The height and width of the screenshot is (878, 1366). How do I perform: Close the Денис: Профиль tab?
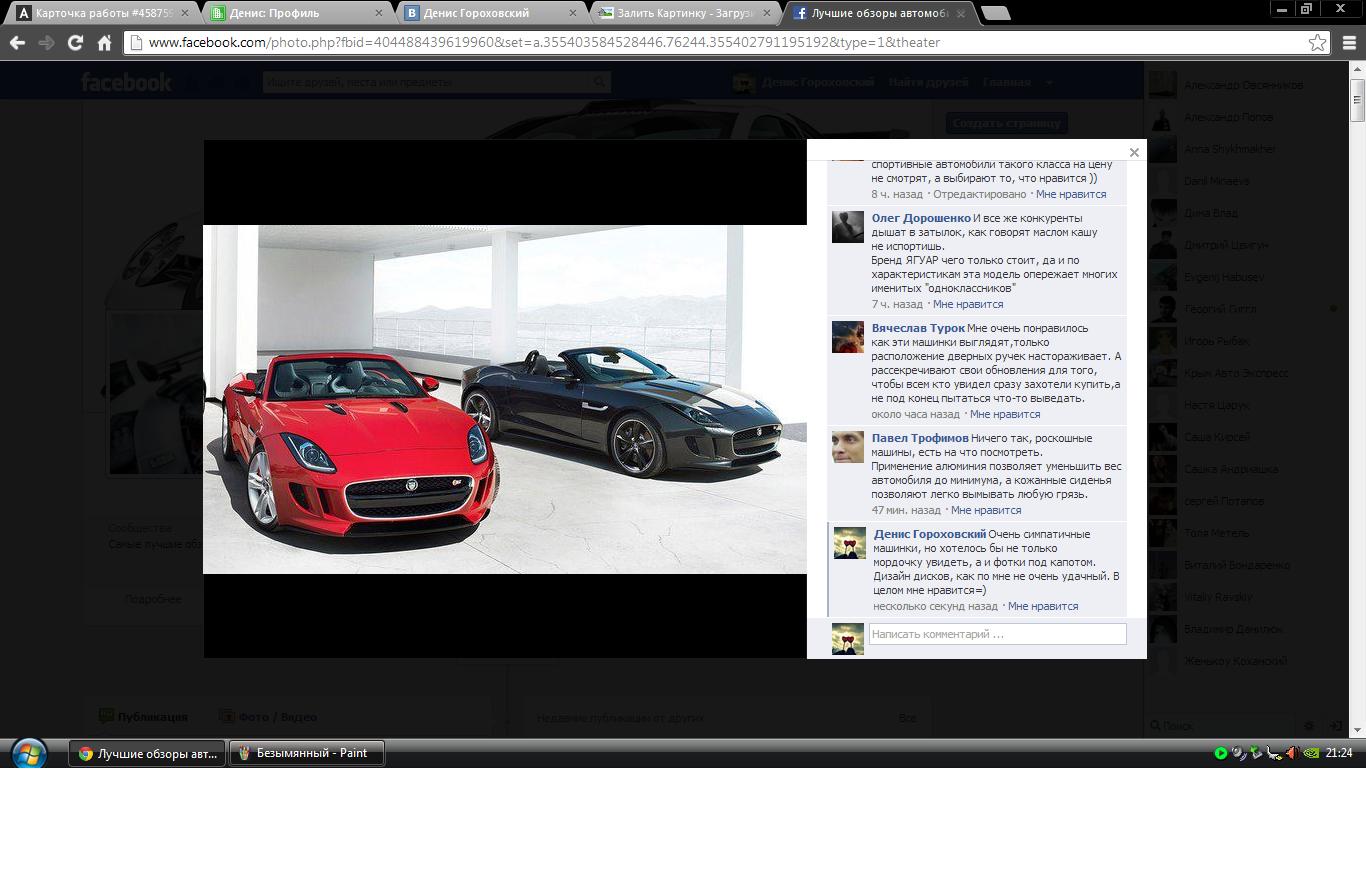(379, 14)
